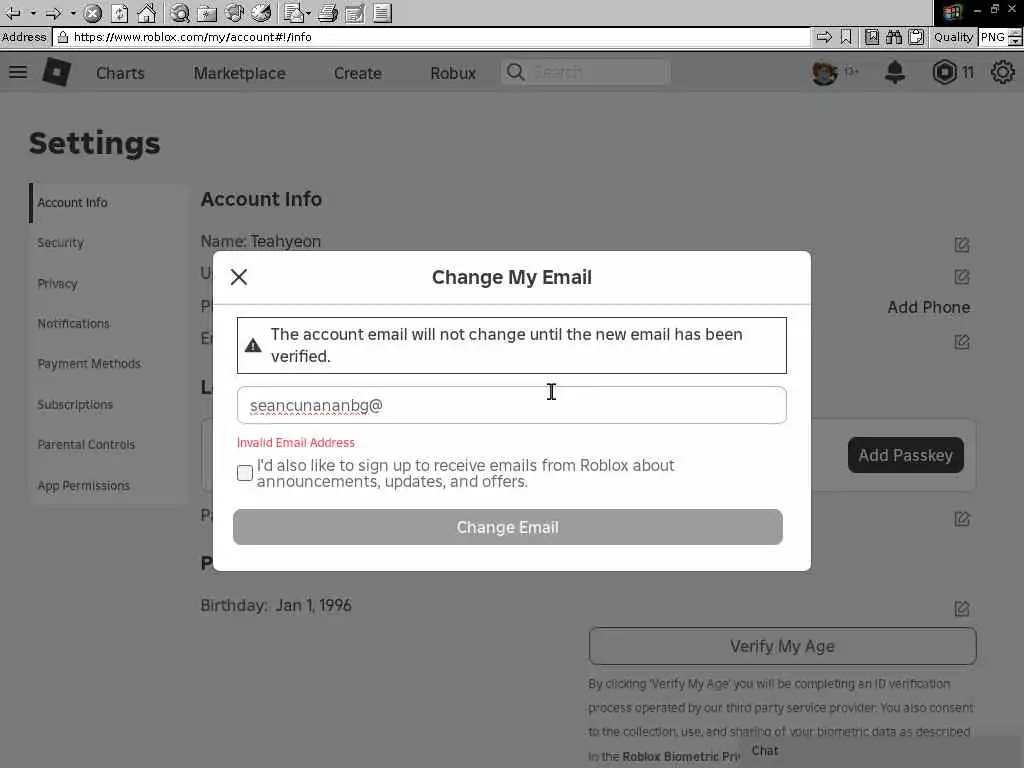Click the browser Back arrow

(x=13, y=13)
